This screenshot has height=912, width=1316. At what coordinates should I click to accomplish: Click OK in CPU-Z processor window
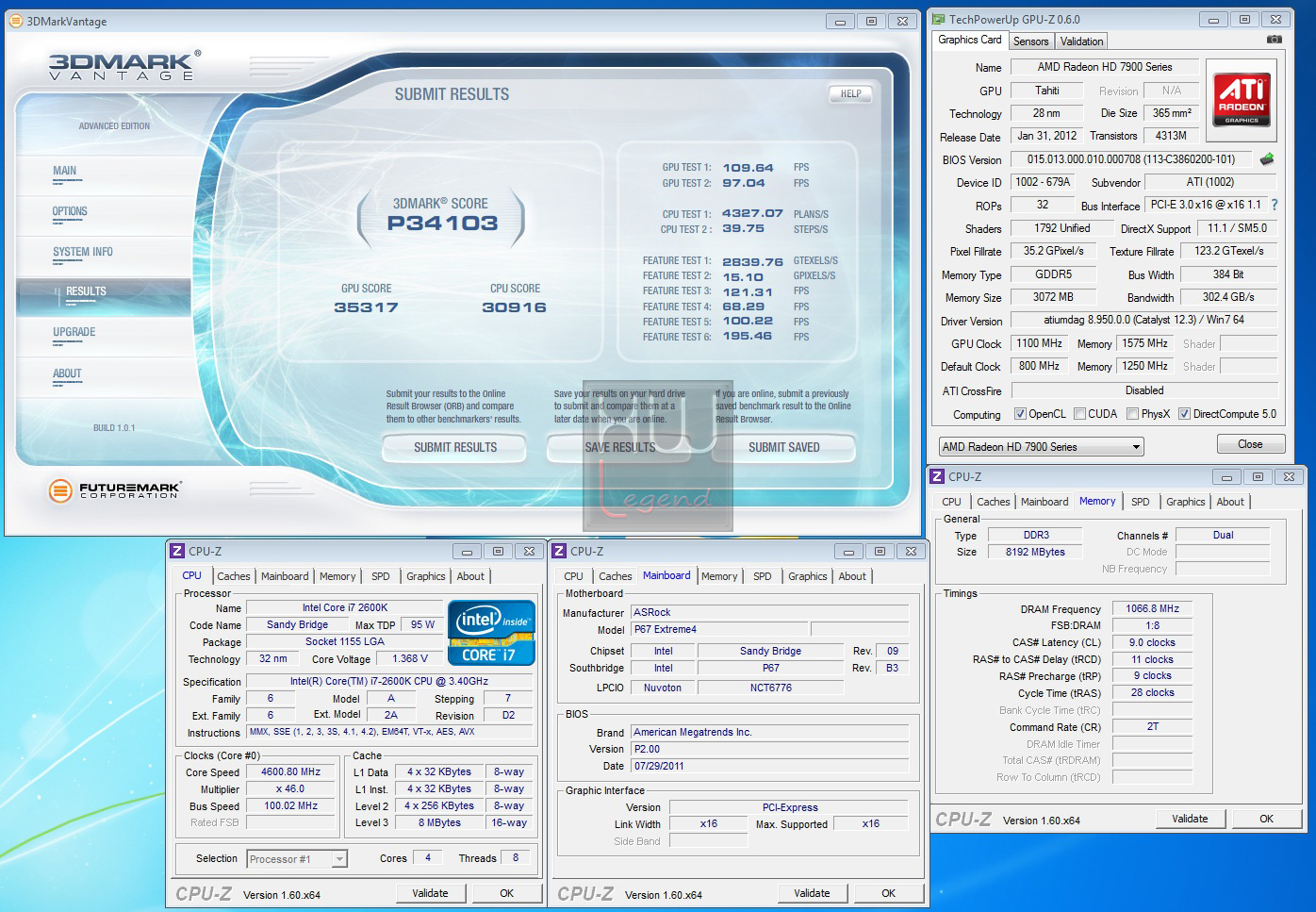click(x=506, y=893)
